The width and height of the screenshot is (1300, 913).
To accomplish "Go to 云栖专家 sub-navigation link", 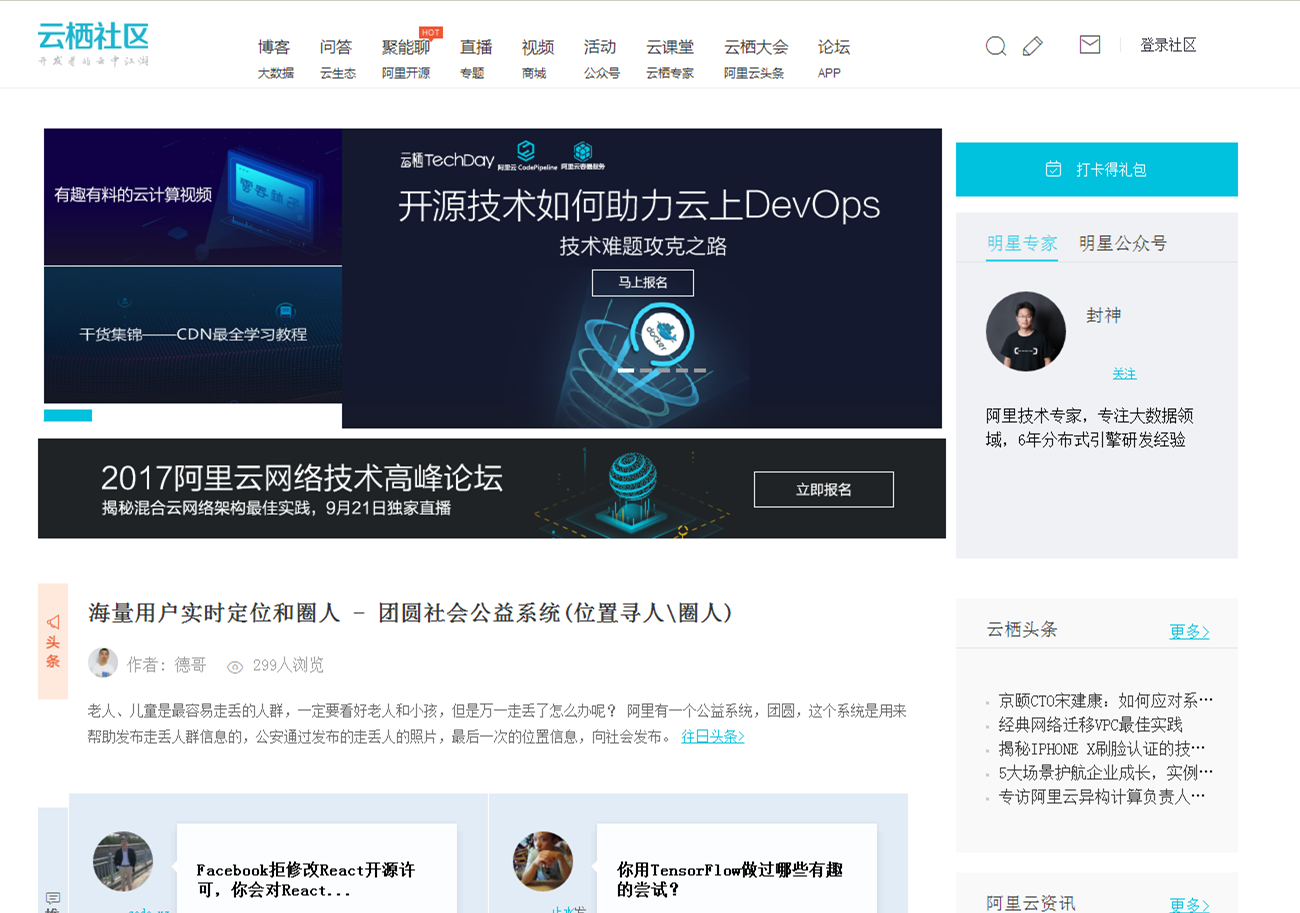I will (670, 73).
